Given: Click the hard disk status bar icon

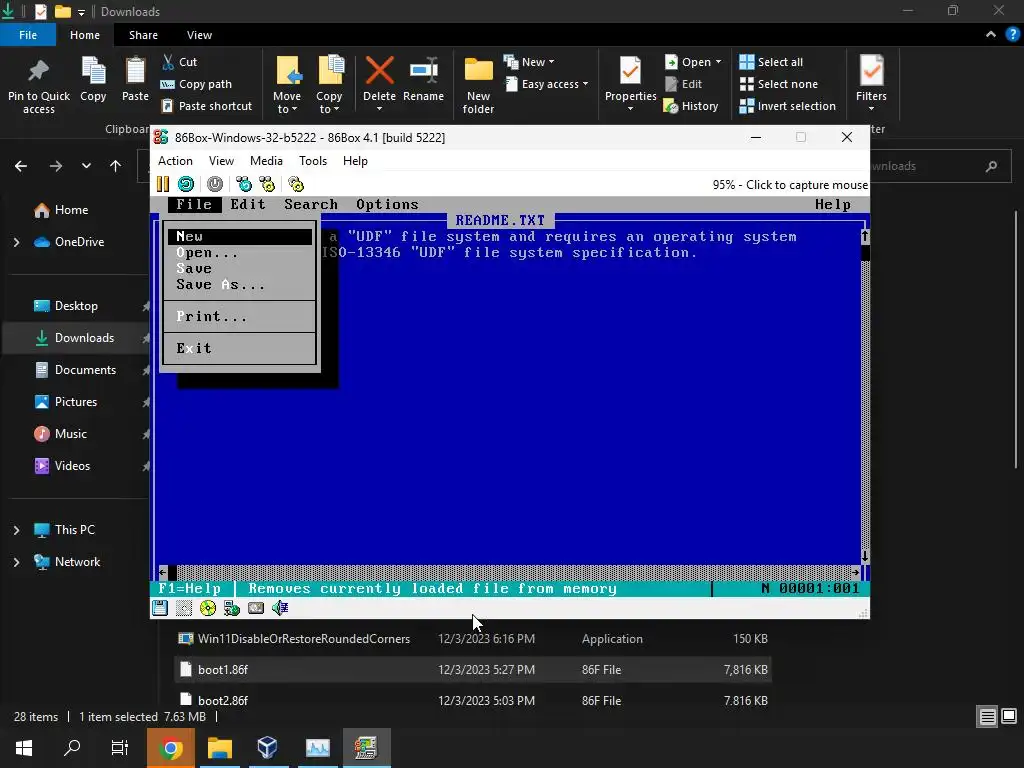Looking at the screenshot, I should click(256, 608).
